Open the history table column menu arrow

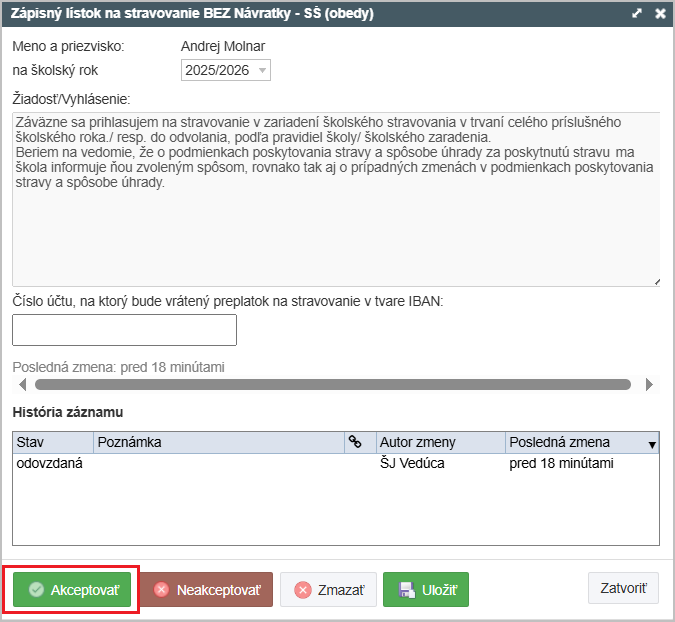(x=653, y=443)
